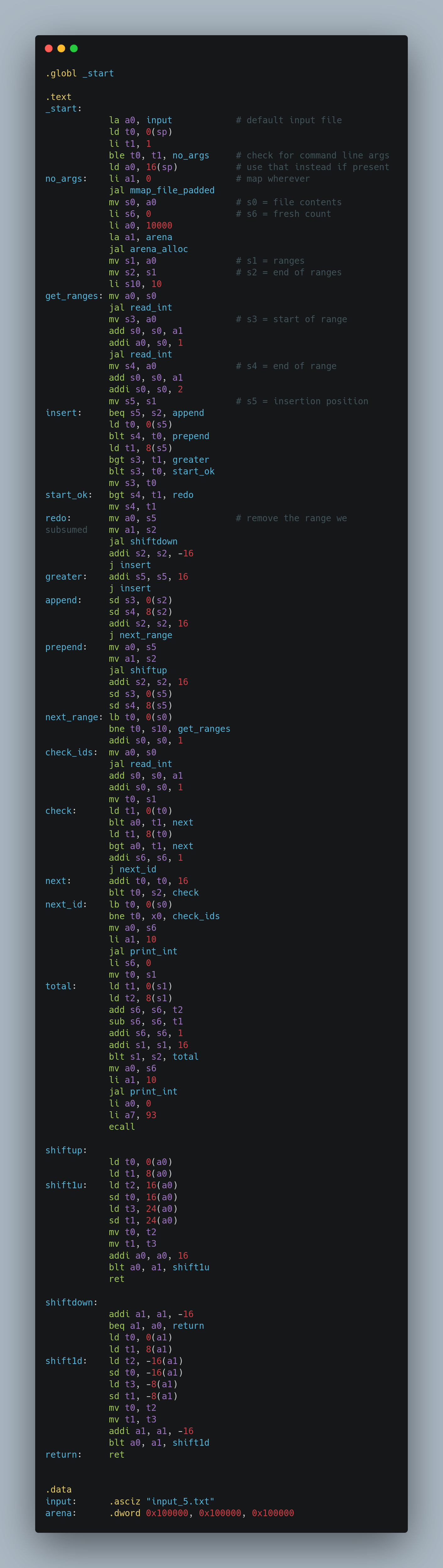Select the "li a7, 93" instruction
Image resolution: width=443 pixels, height=1568 pixels.
click(x=133, y=1115)
